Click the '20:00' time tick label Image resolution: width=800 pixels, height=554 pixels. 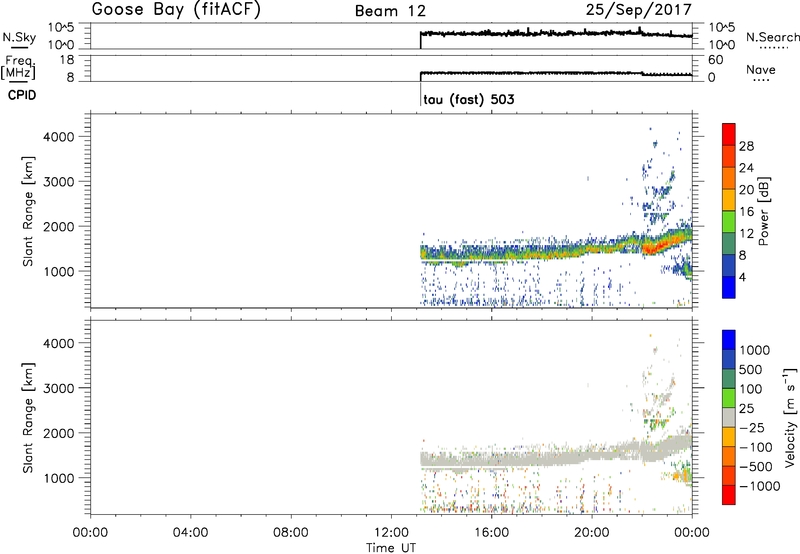(591, 533)
